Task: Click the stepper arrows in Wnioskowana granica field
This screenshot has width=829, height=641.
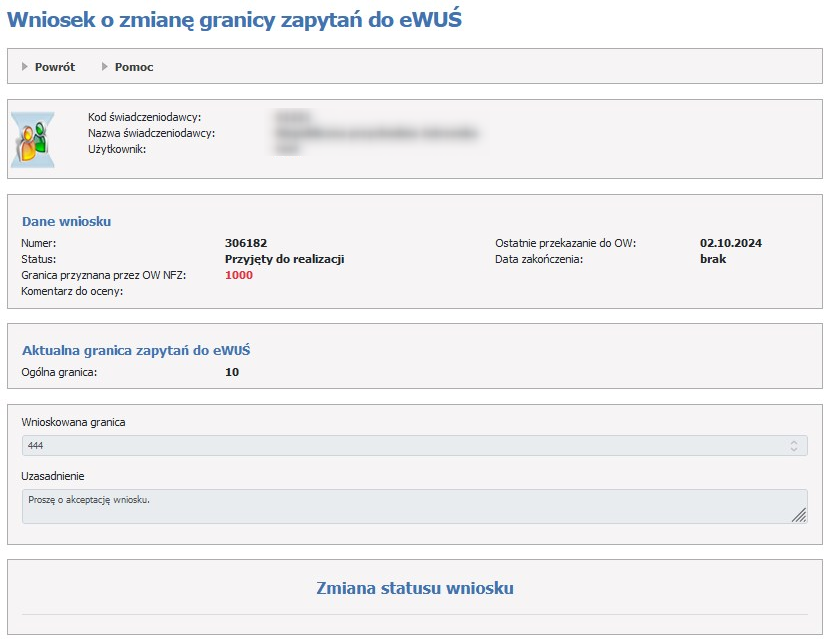Action: [794, 445]
